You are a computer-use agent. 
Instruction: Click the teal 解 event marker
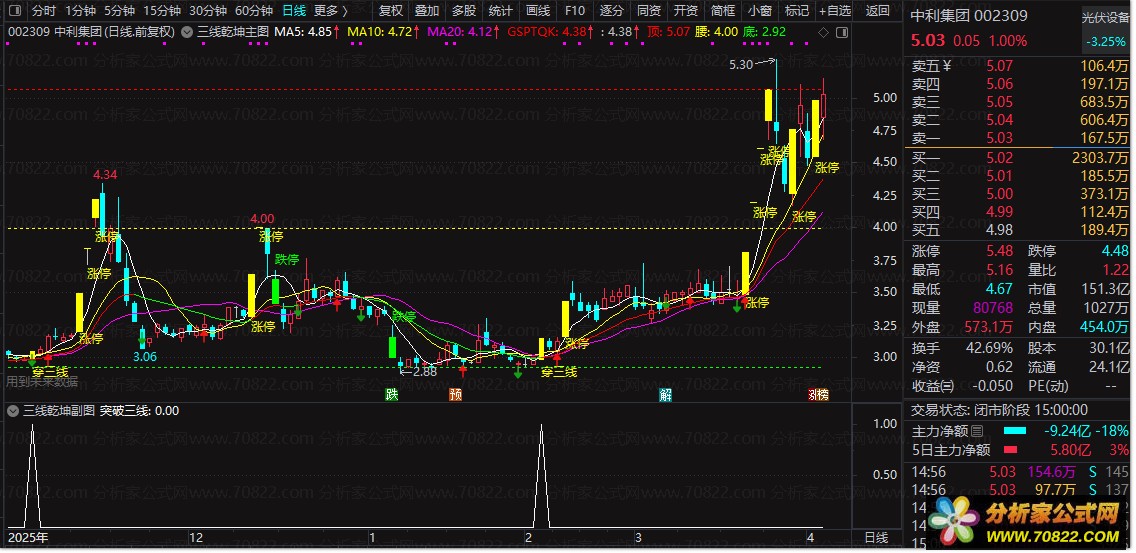(x=665, y=395)
